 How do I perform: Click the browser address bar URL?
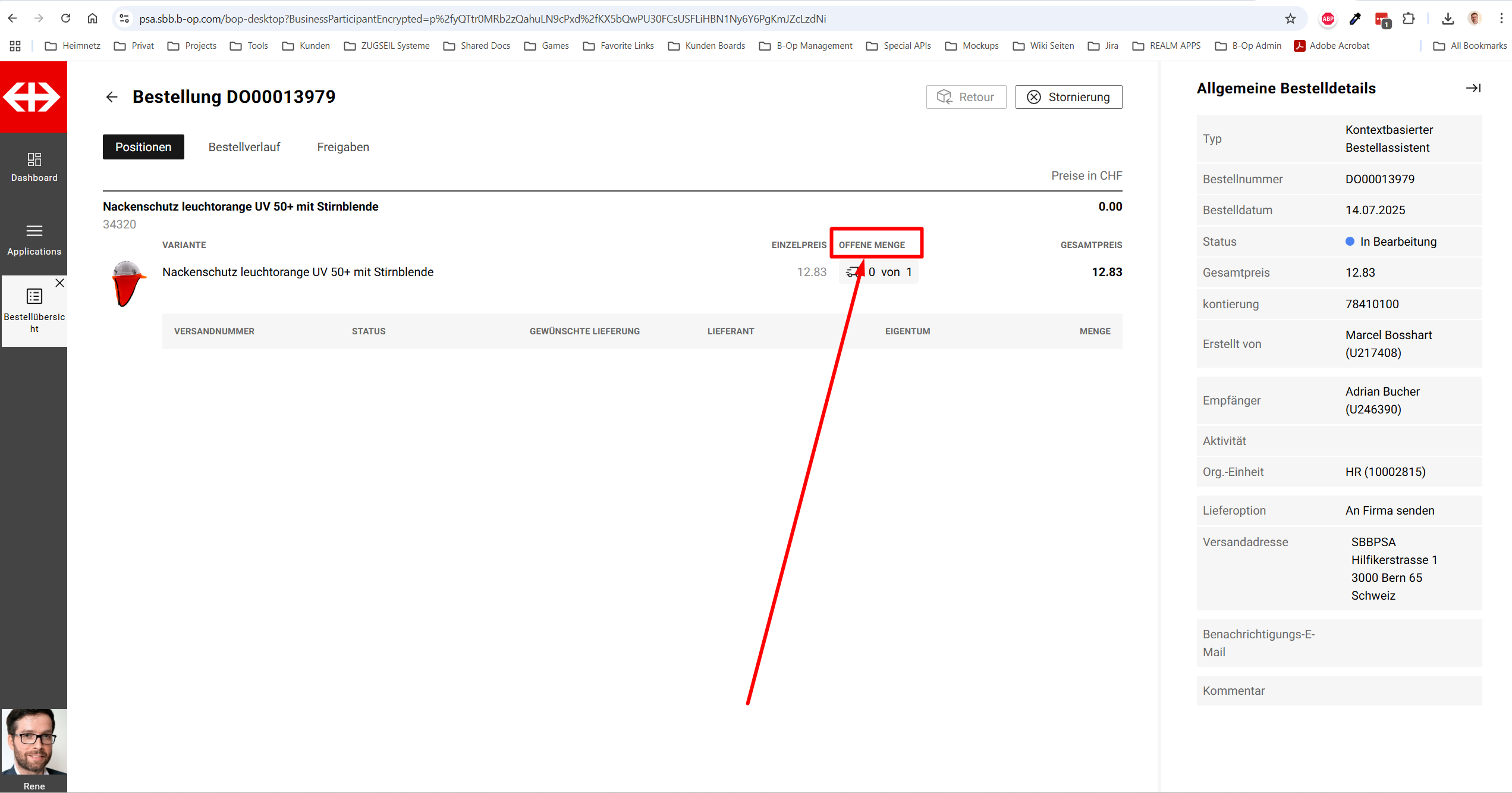point(482,19)
